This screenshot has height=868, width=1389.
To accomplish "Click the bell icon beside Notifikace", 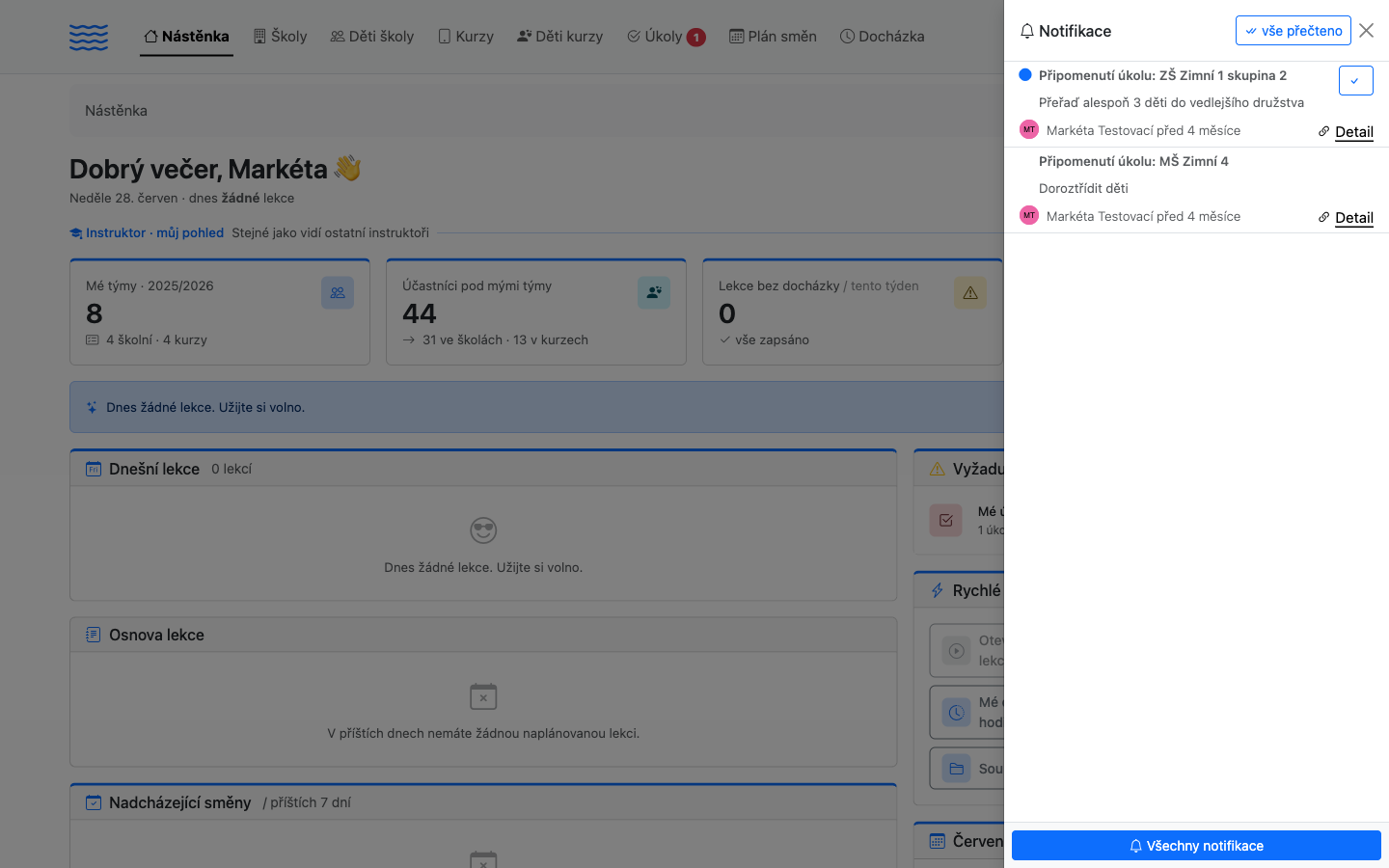I will pos(1027,31).
